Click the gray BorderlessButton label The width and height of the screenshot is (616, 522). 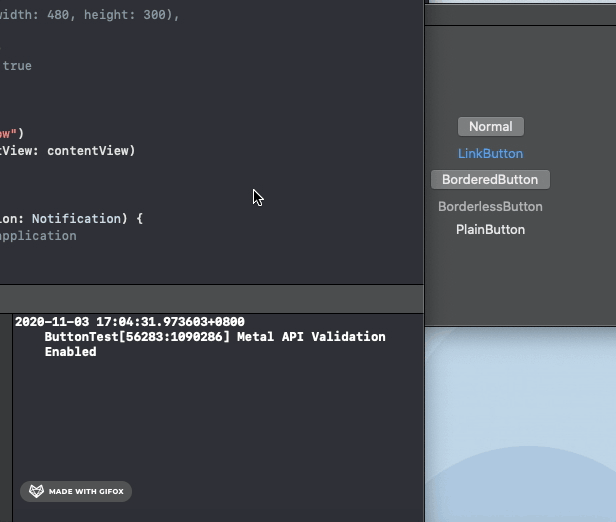click(490, 206)
